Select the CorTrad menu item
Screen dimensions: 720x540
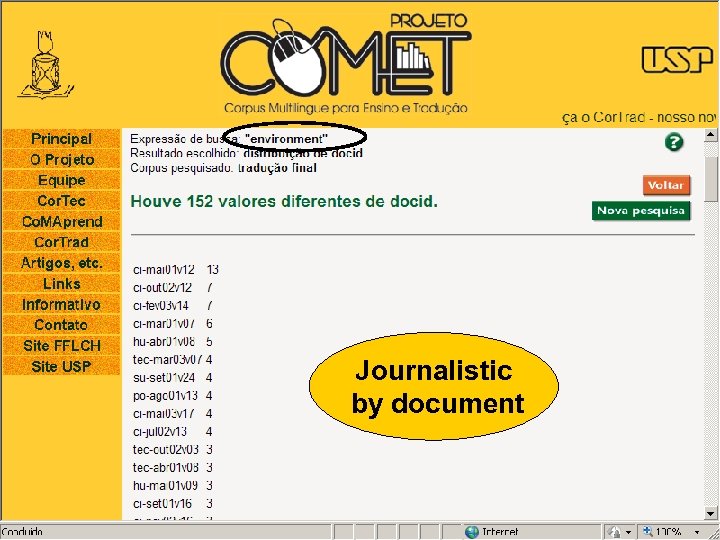pyautogui.click(x=61, y=242)
